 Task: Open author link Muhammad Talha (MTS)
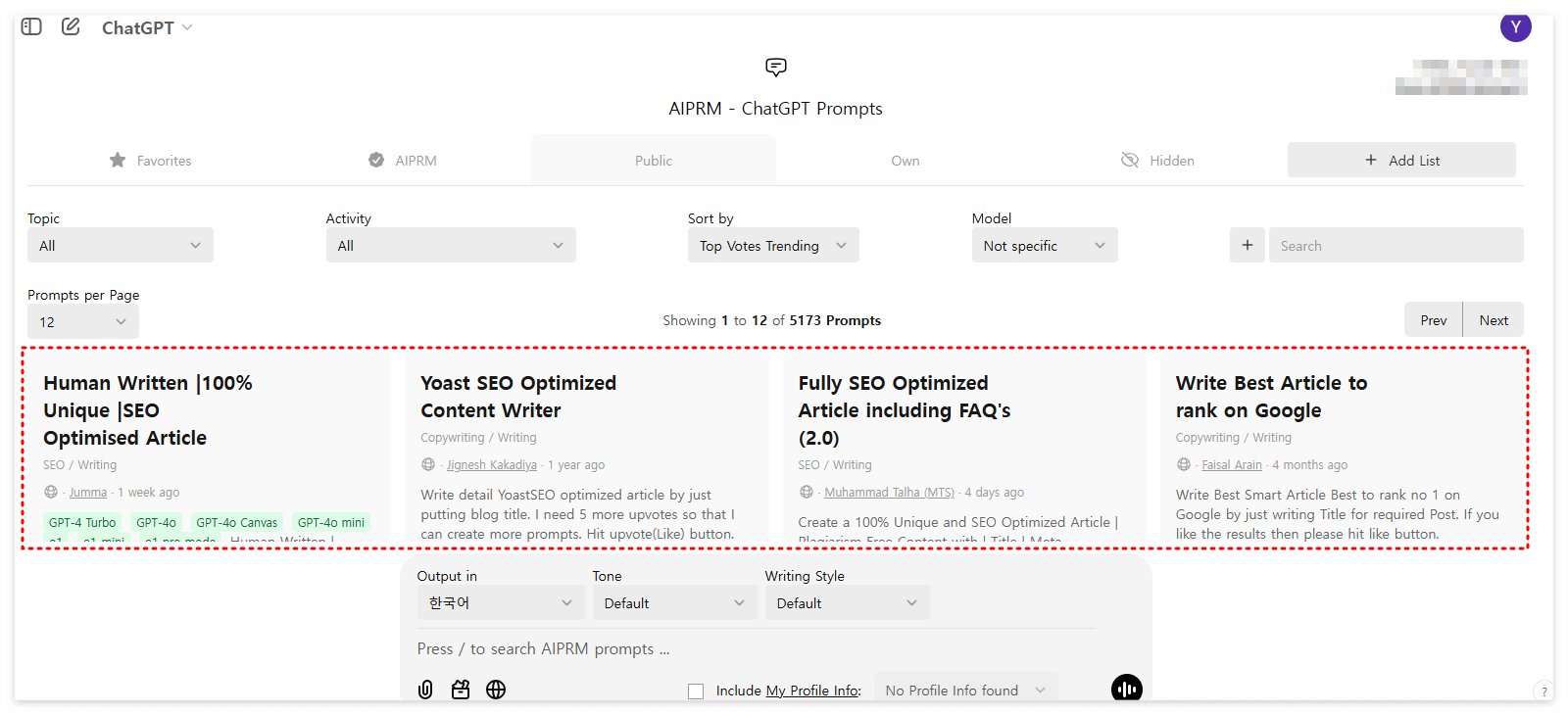pyautogui.click(x=889, y=492)
